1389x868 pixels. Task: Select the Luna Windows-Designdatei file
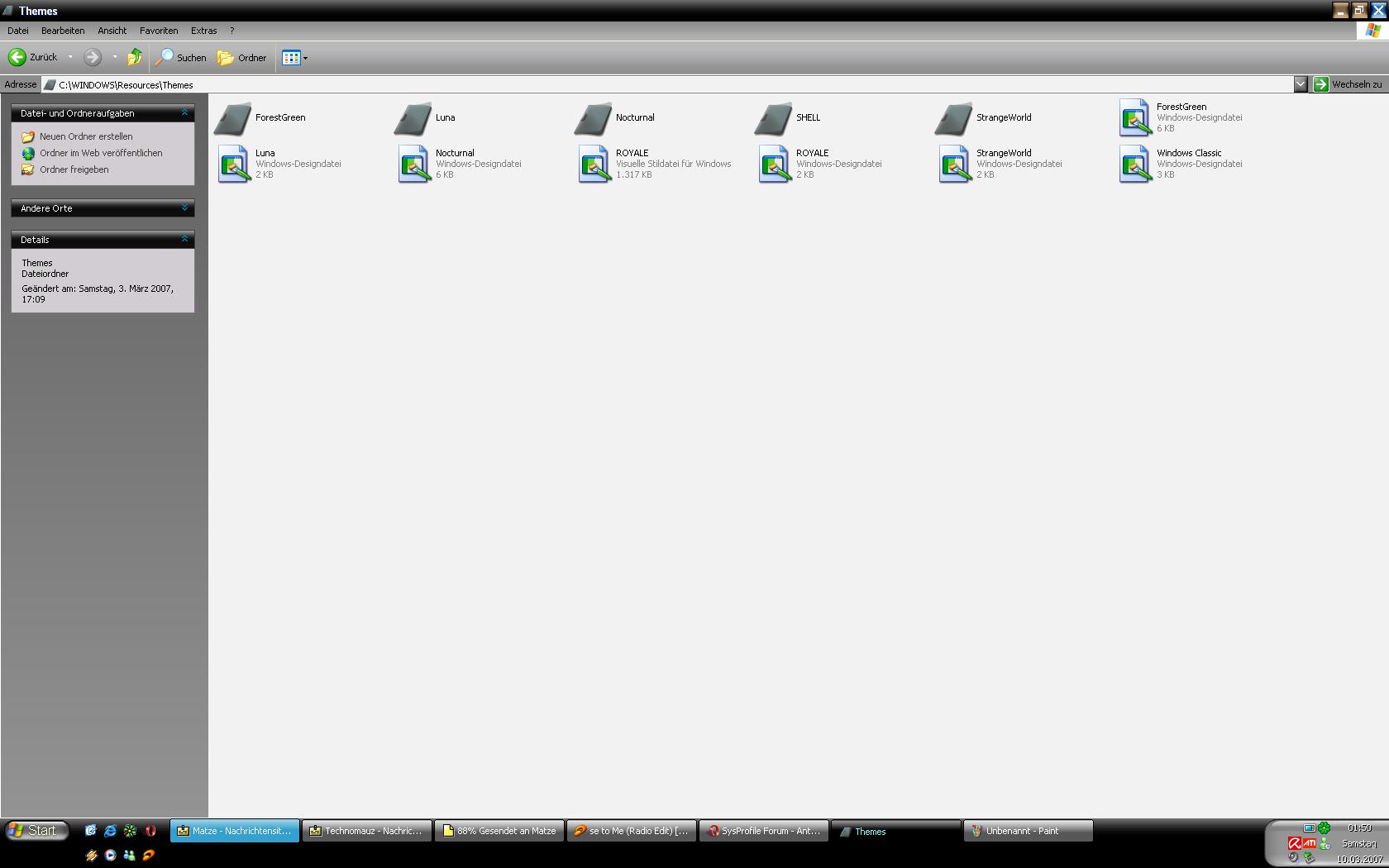(279, 164)
